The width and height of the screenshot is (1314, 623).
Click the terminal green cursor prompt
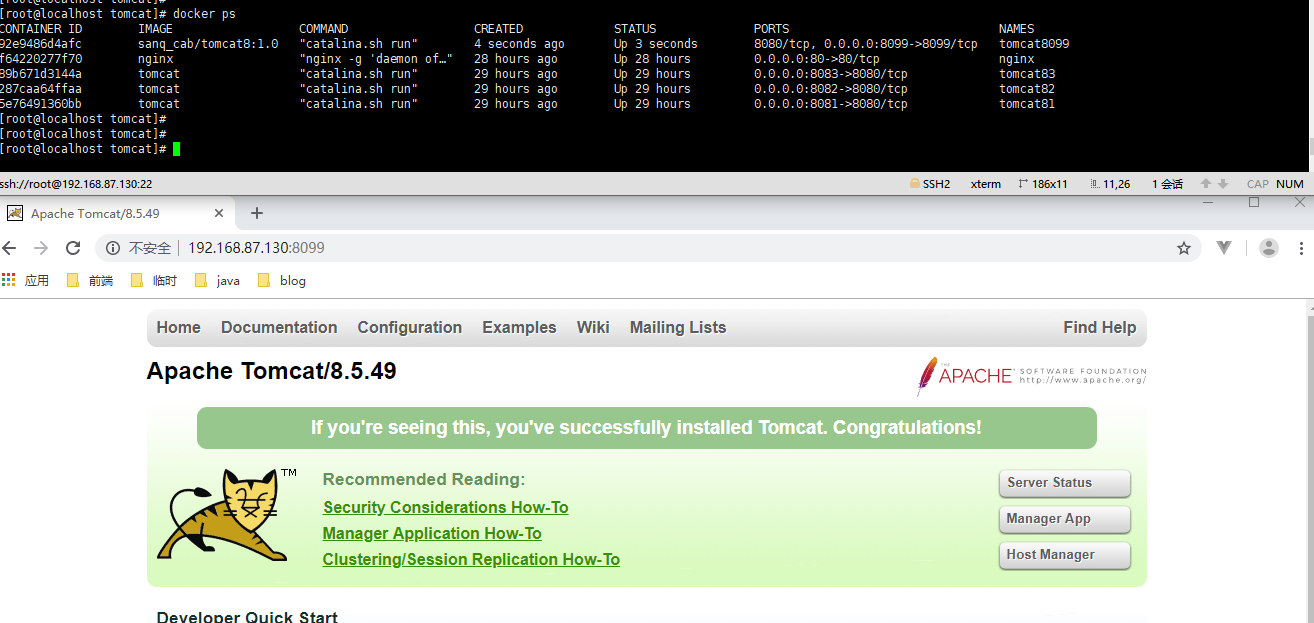pyautogui.click(x=176, y=149)
